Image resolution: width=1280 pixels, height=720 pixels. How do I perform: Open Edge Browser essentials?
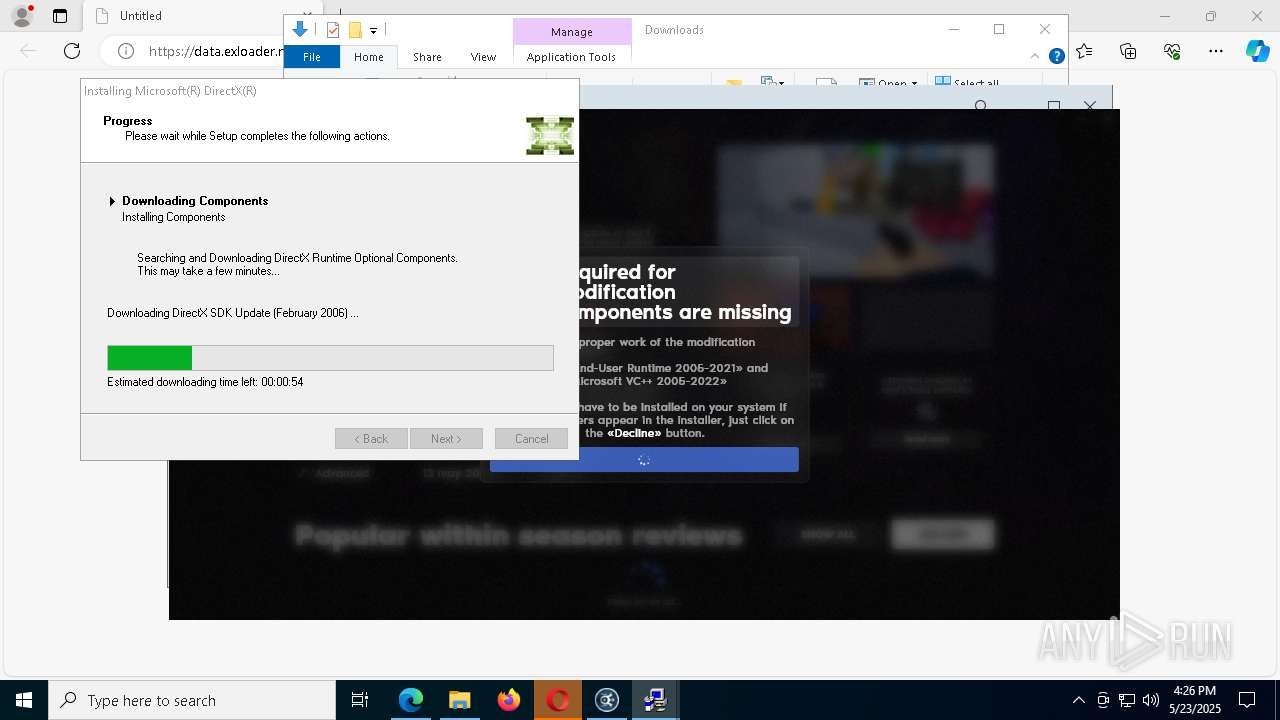pos(1172,51)
